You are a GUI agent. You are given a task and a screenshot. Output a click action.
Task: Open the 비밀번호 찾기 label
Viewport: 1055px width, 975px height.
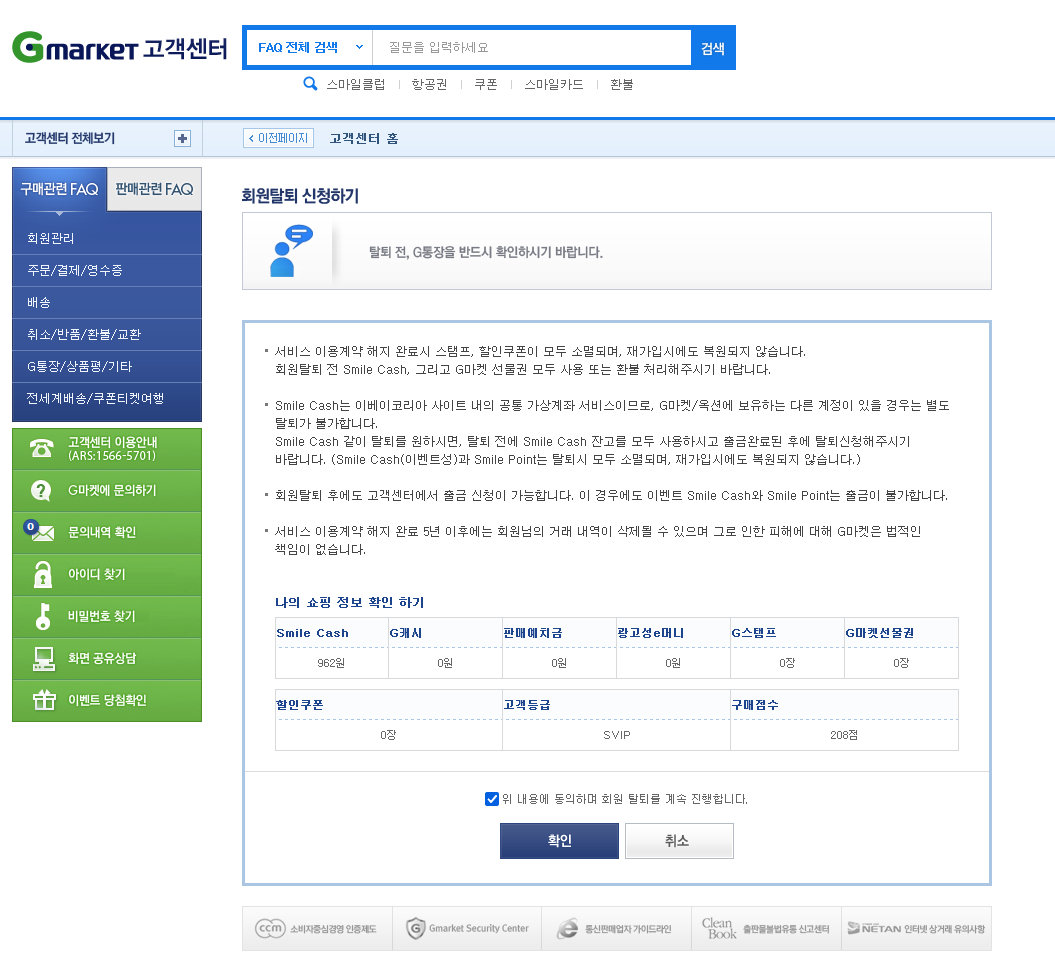(x=102, y=616)
